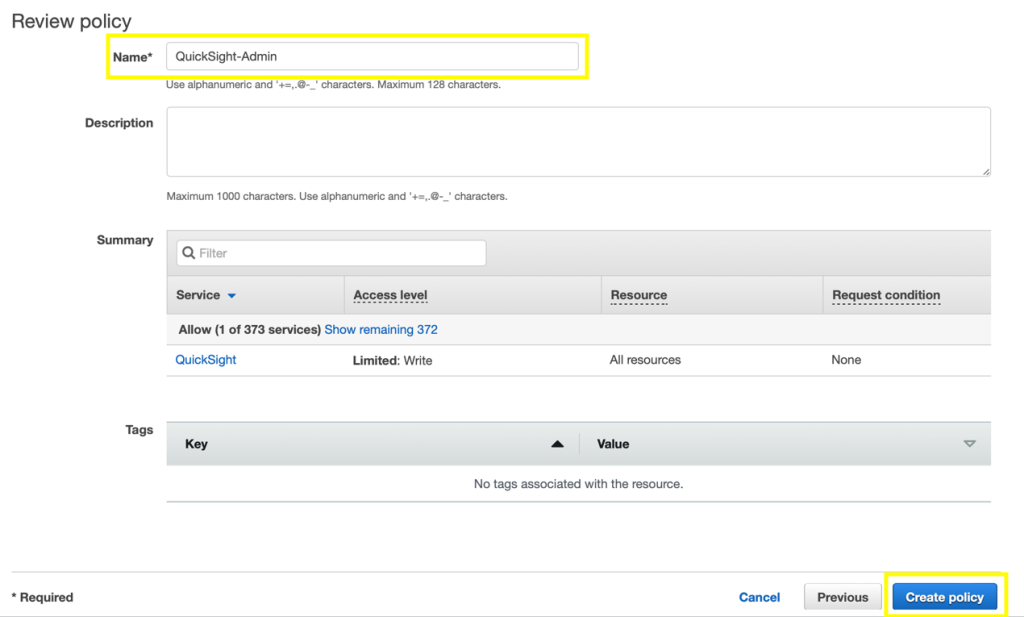The image size is (1024, 617).
Task: Click the Request condition column header
Action: 886,295
